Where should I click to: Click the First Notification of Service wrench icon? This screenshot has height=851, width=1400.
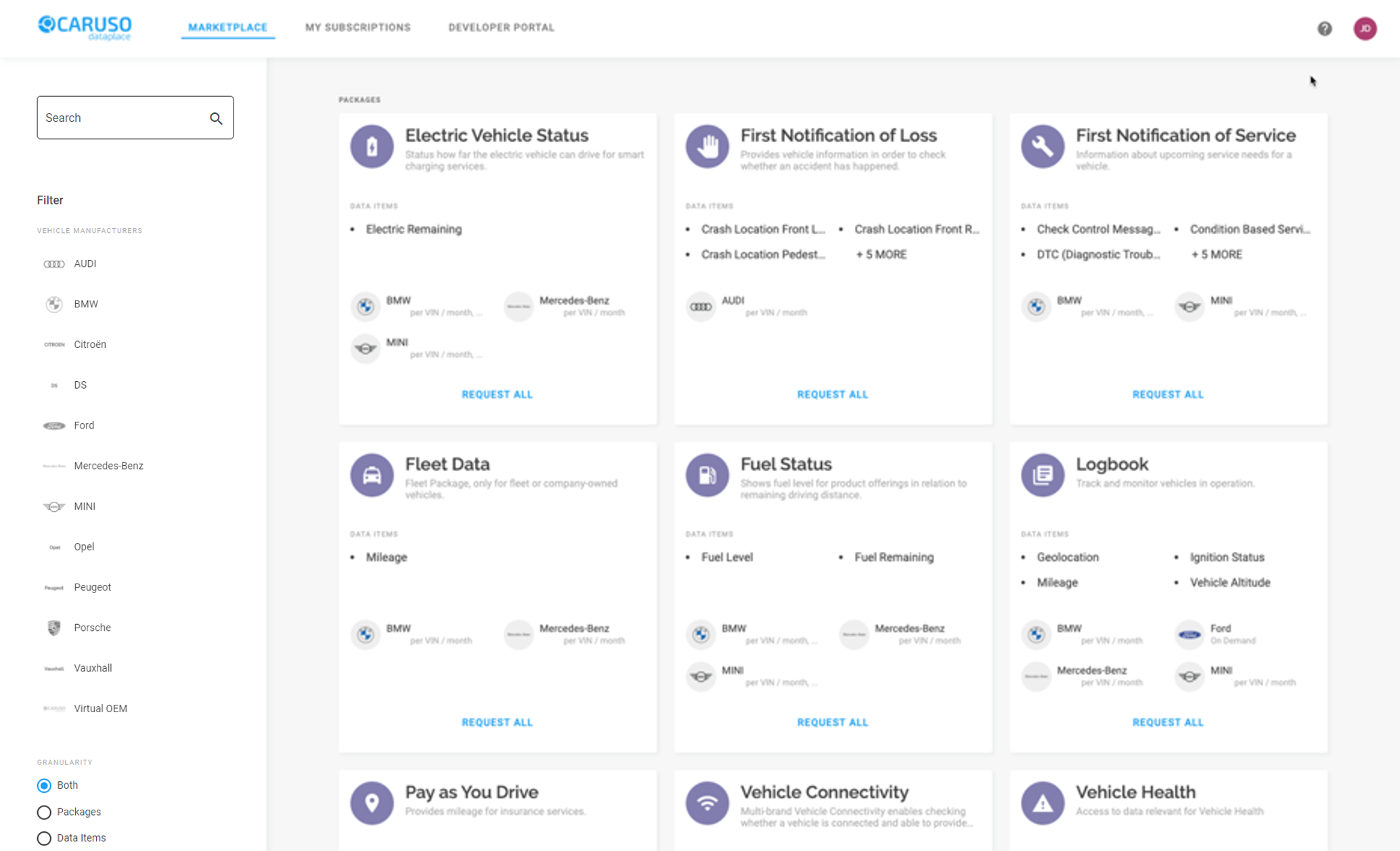1043,146
